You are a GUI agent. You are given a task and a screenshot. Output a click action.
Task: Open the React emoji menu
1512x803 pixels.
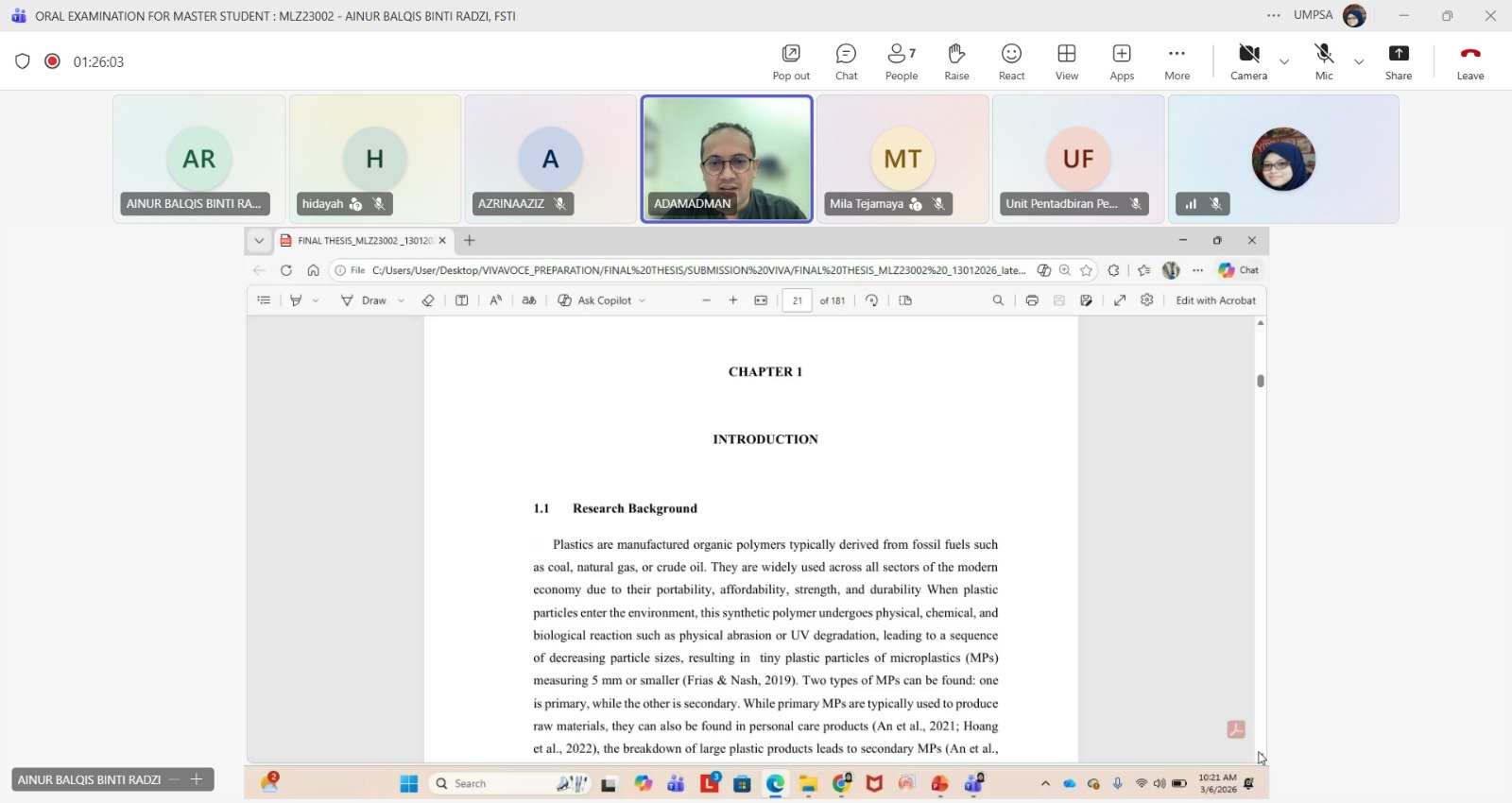(x=1011, y=62)
